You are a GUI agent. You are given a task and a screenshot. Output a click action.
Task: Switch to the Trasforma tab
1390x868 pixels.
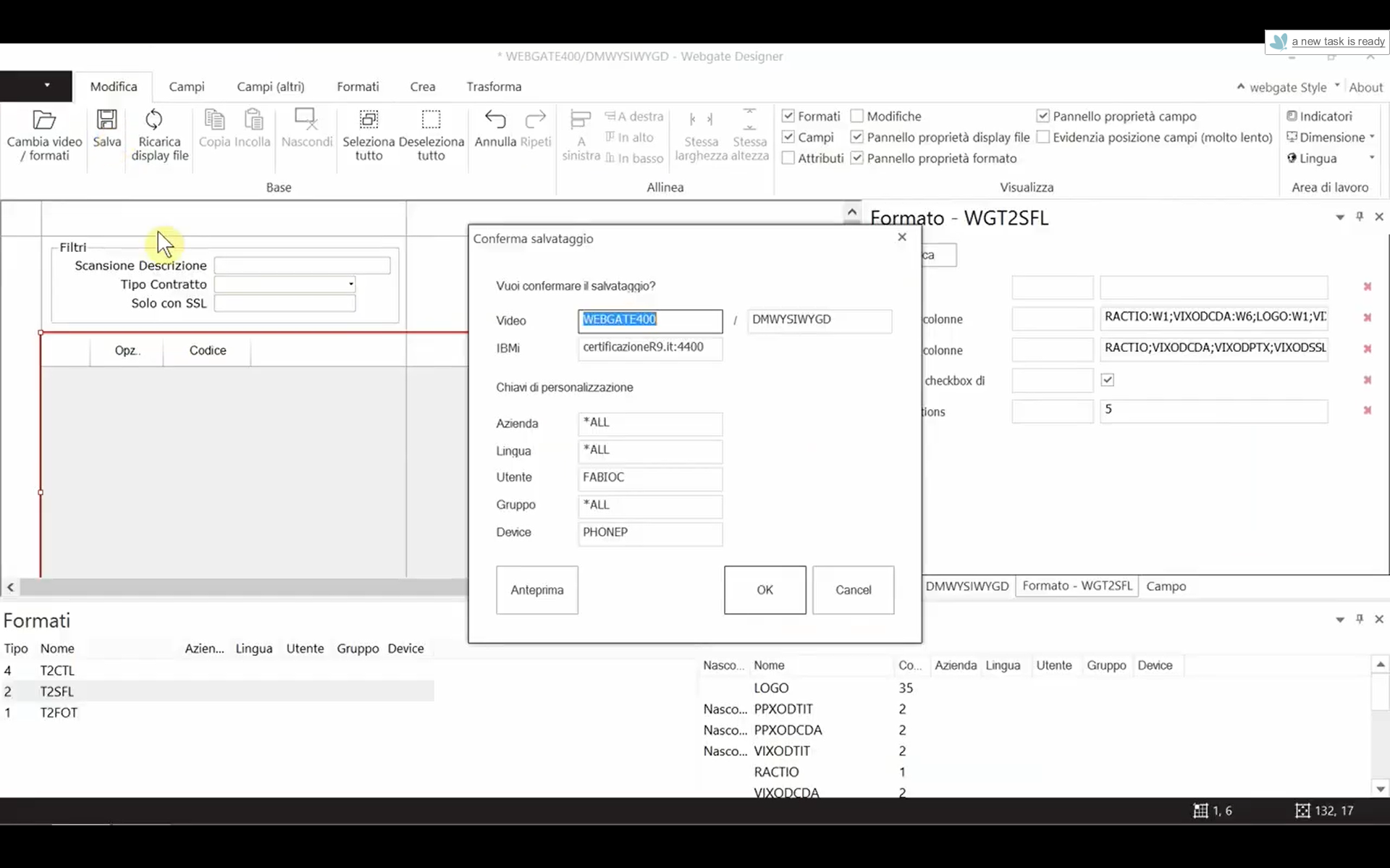pos(494,86)
